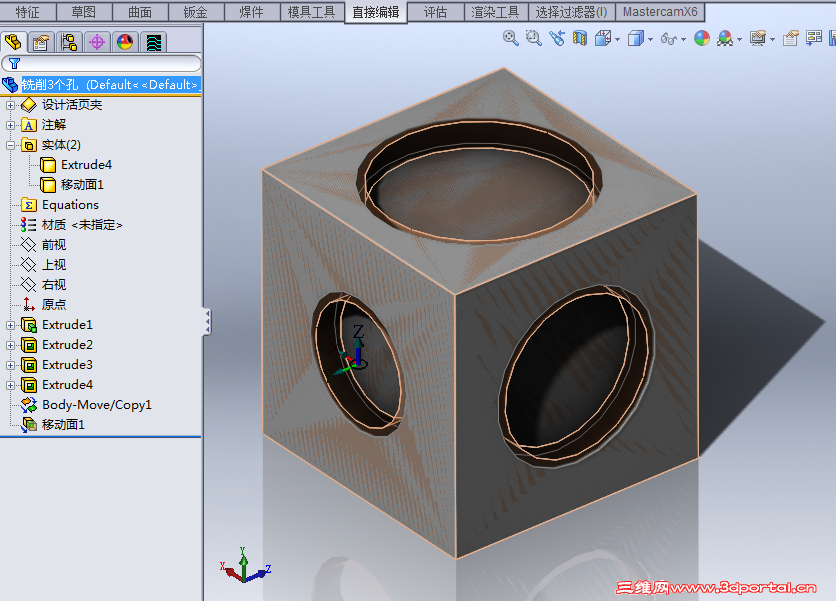Switch to the MastercamX6 tab
The width and height of the screenshot is (836, 601).
coord(660,12)
